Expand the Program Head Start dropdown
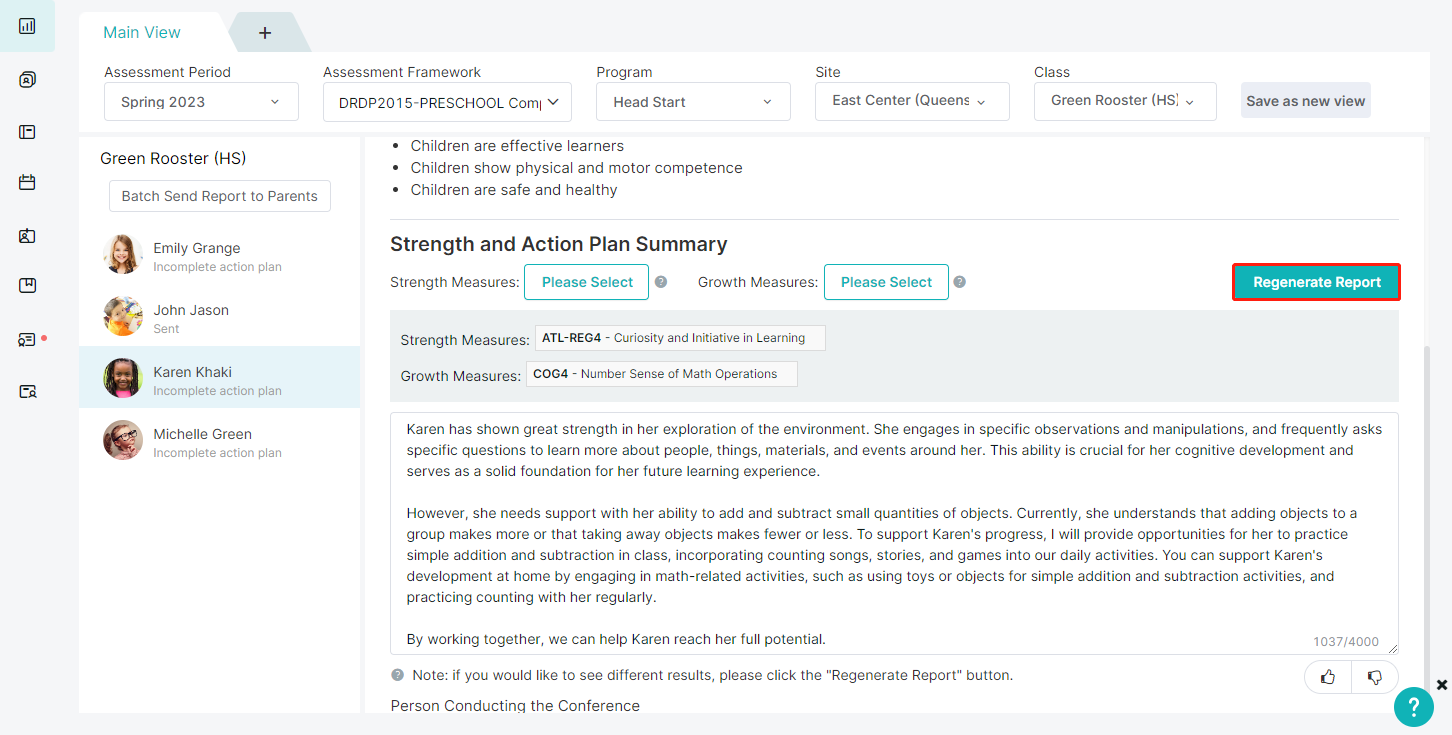This screenshot has width=1452, height=735. 694,102
